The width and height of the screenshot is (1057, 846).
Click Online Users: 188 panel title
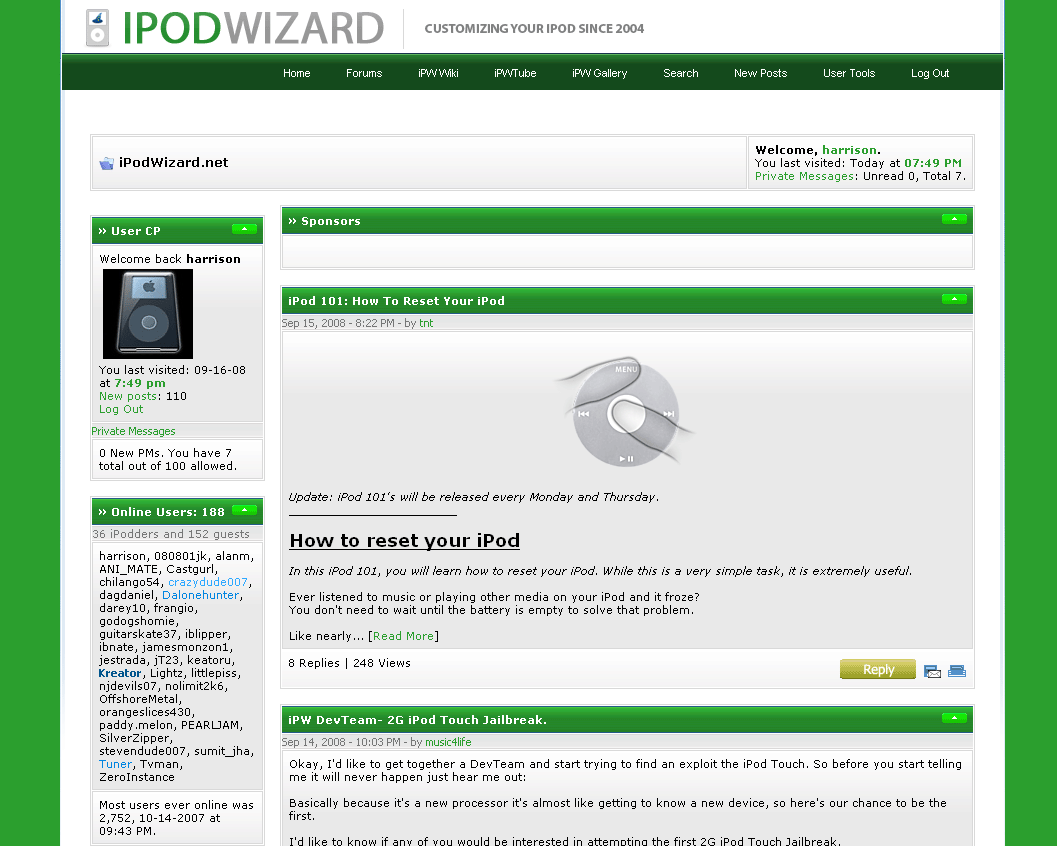click(x=167, y=512)
